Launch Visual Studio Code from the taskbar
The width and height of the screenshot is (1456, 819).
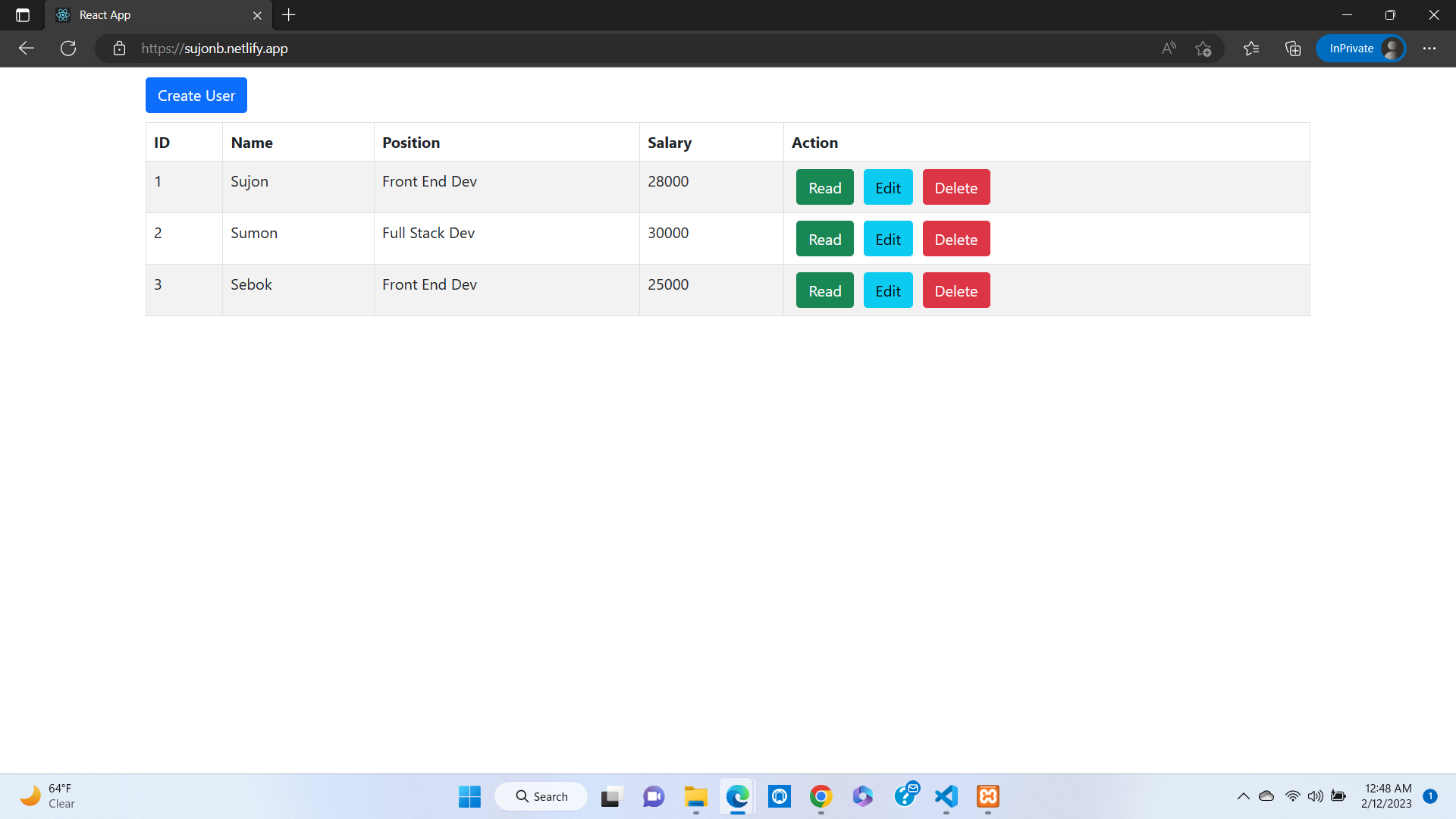(945, 796)
